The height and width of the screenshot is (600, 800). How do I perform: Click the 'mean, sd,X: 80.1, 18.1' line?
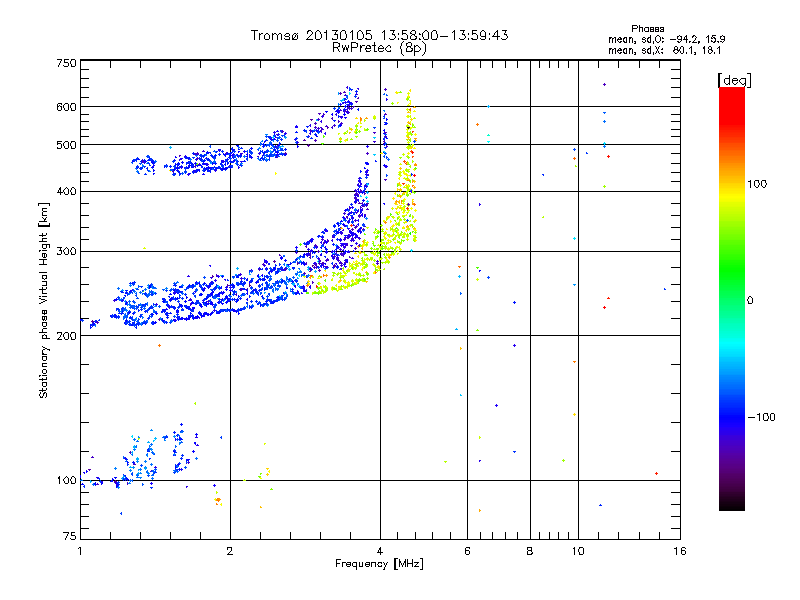664,50
